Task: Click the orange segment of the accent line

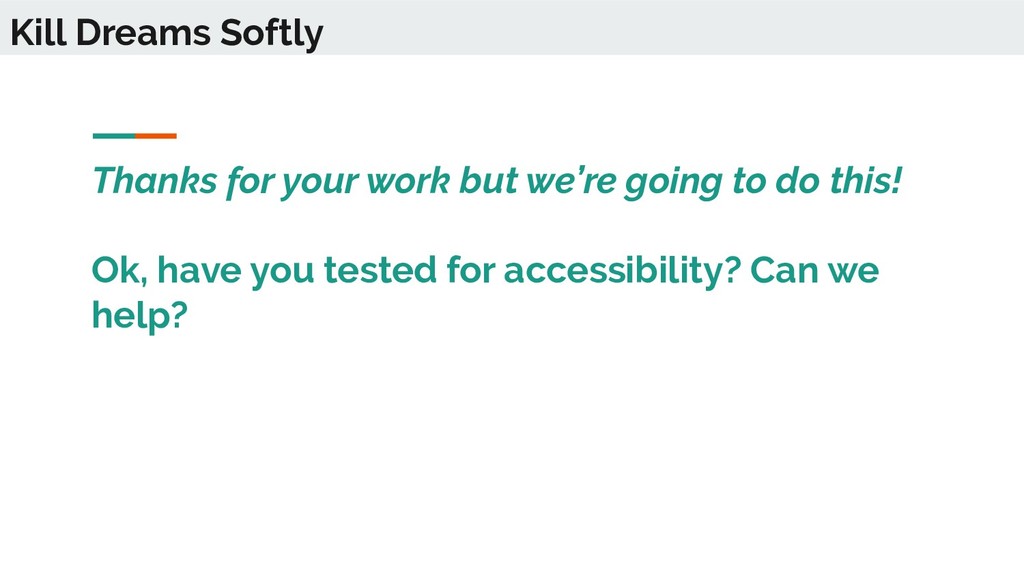Action: point(156,136)
